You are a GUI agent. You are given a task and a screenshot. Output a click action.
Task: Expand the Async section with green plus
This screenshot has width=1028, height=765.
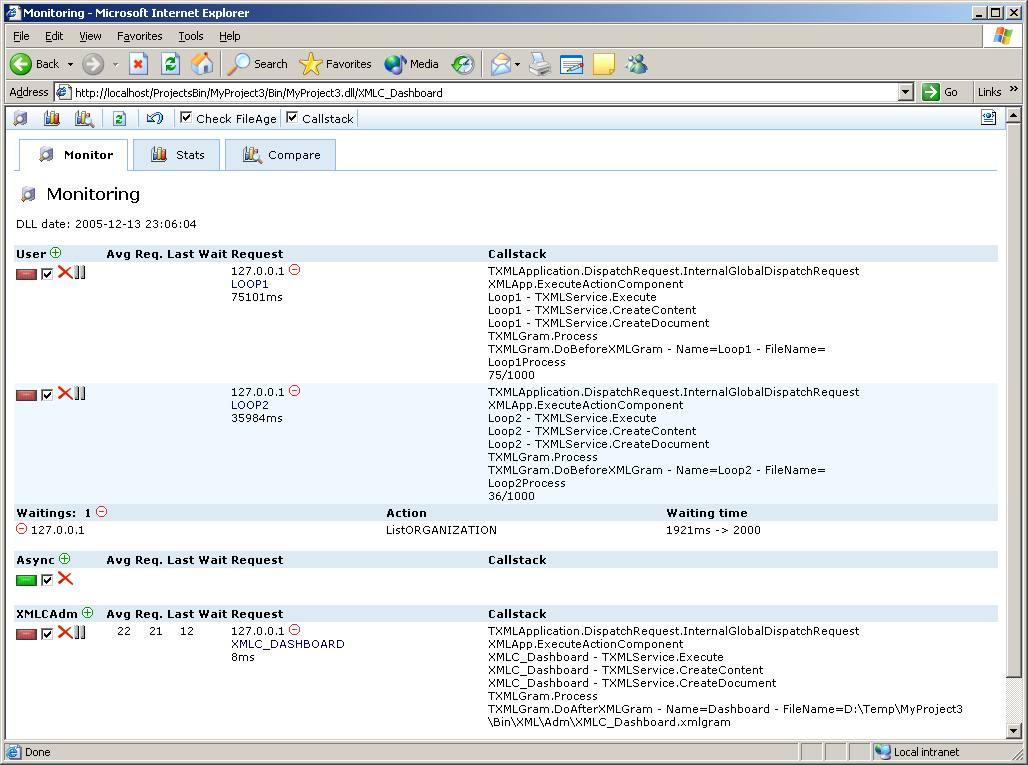click(x=65, y=559)
